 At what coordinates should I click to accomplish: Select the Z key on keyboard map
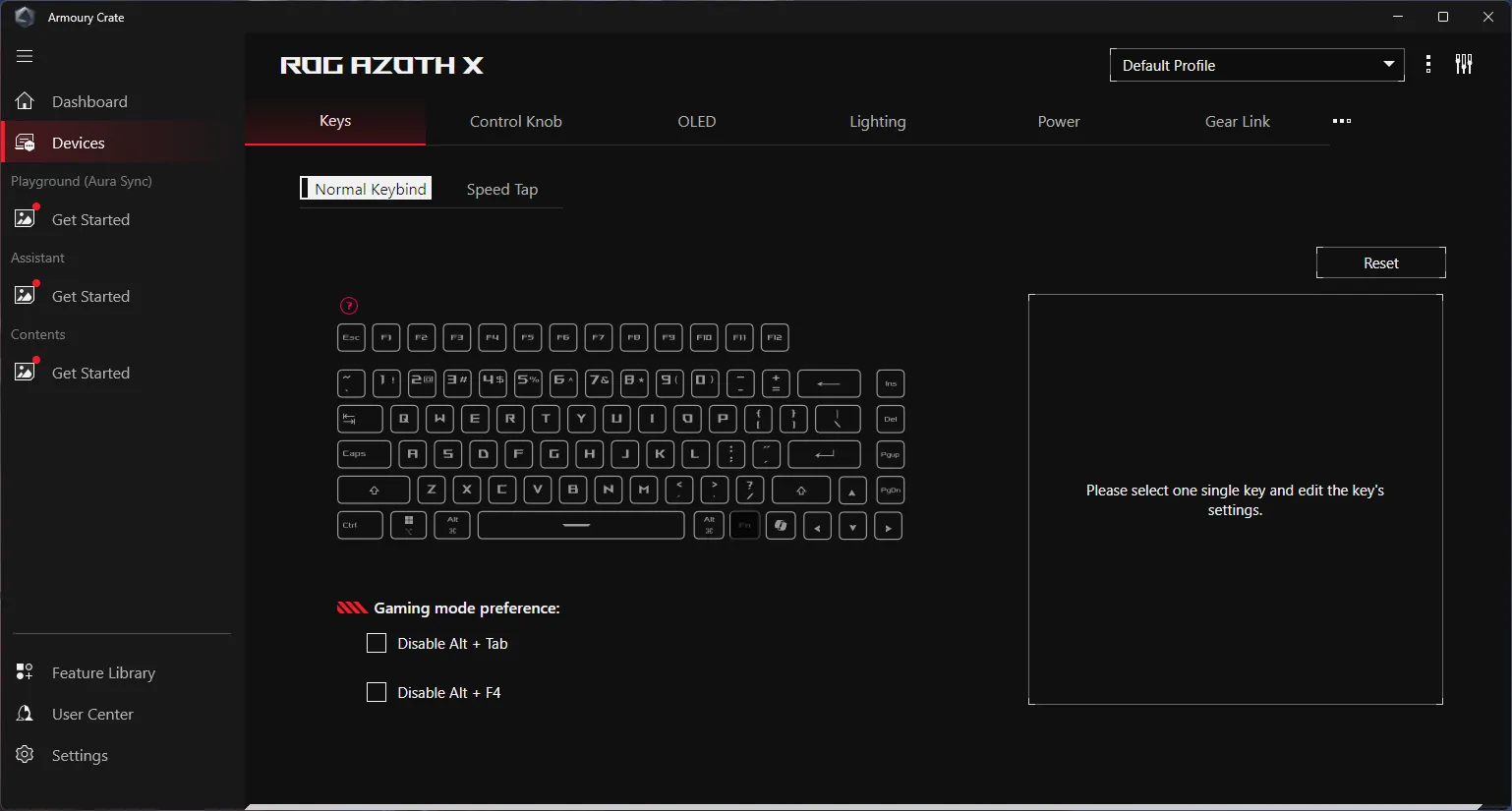pyautogui.click(x=432, y=490)
